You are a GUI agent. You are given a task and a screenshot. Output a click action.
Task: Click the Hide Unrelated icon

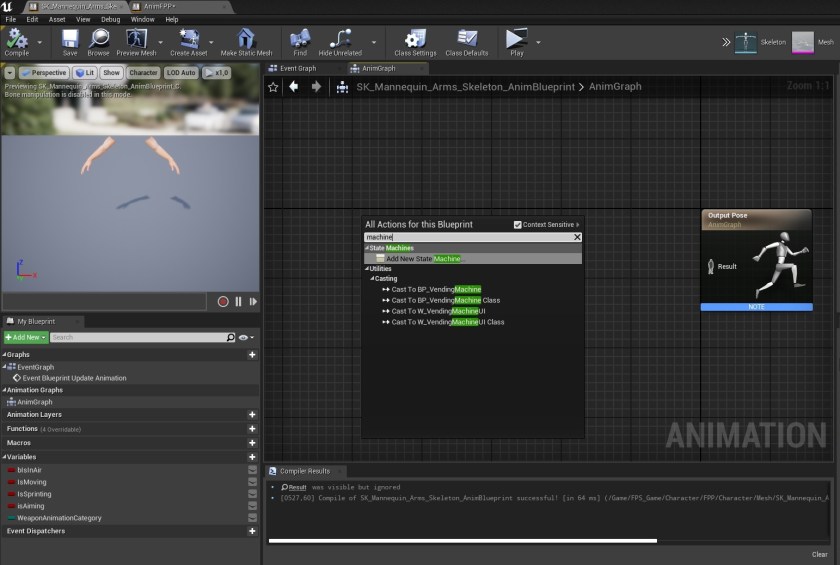tap(339, 40)
